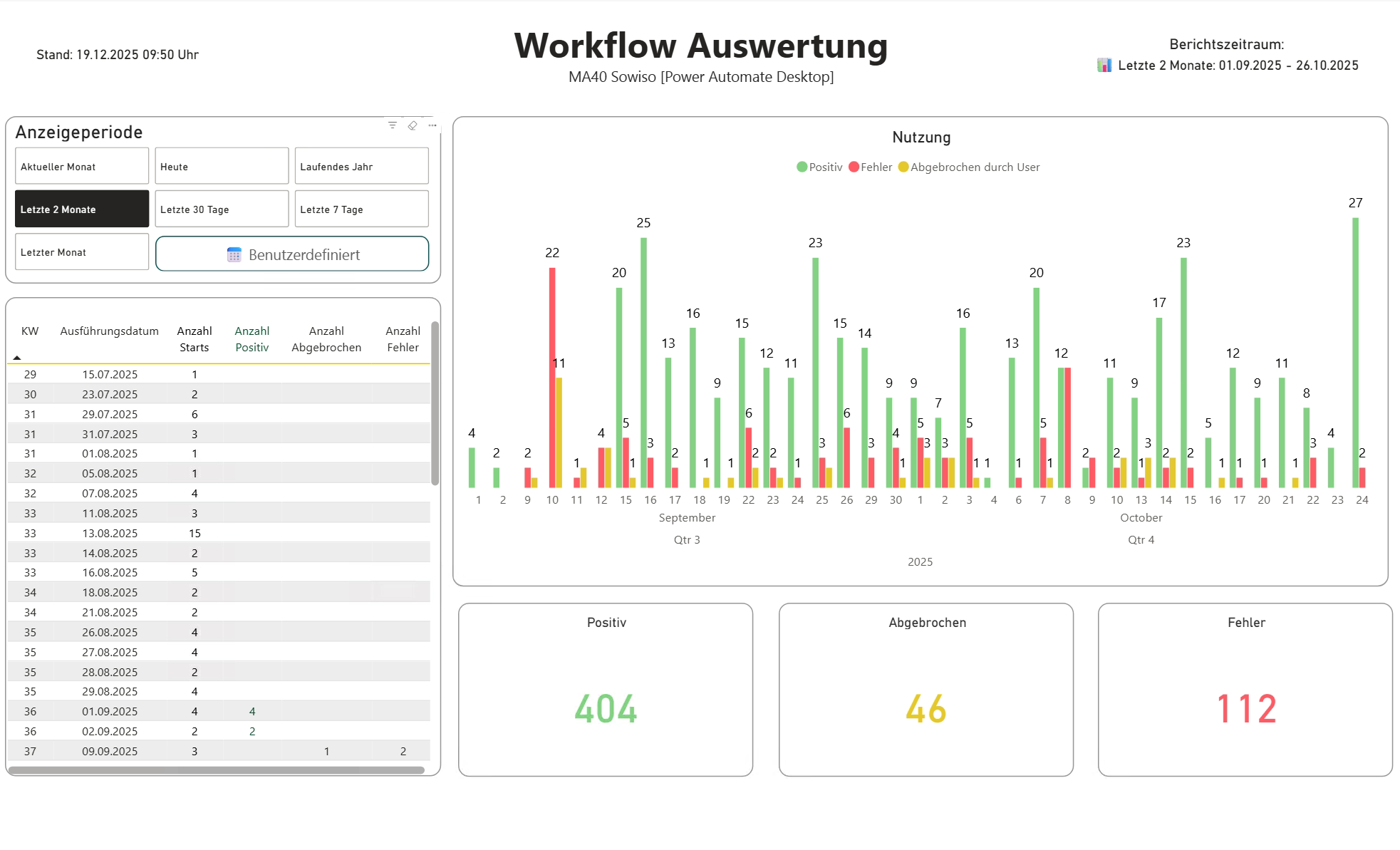Open the filter icon on the Anzeigeperiode panel
Viewport: 1400px width, 850px height.
click(x=393, y=124)
